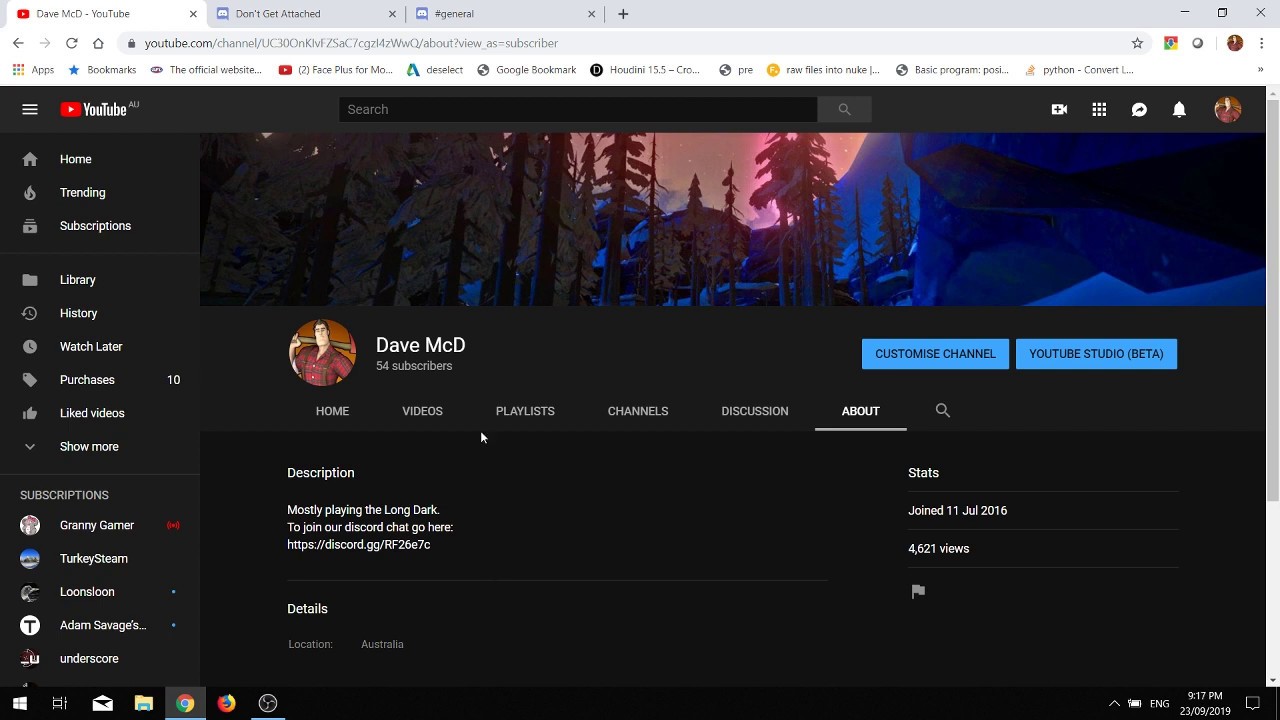Image resolution: width=1280 pixels, height=720 pixels.
Task: Go back in Chrome
Action: 18,43
